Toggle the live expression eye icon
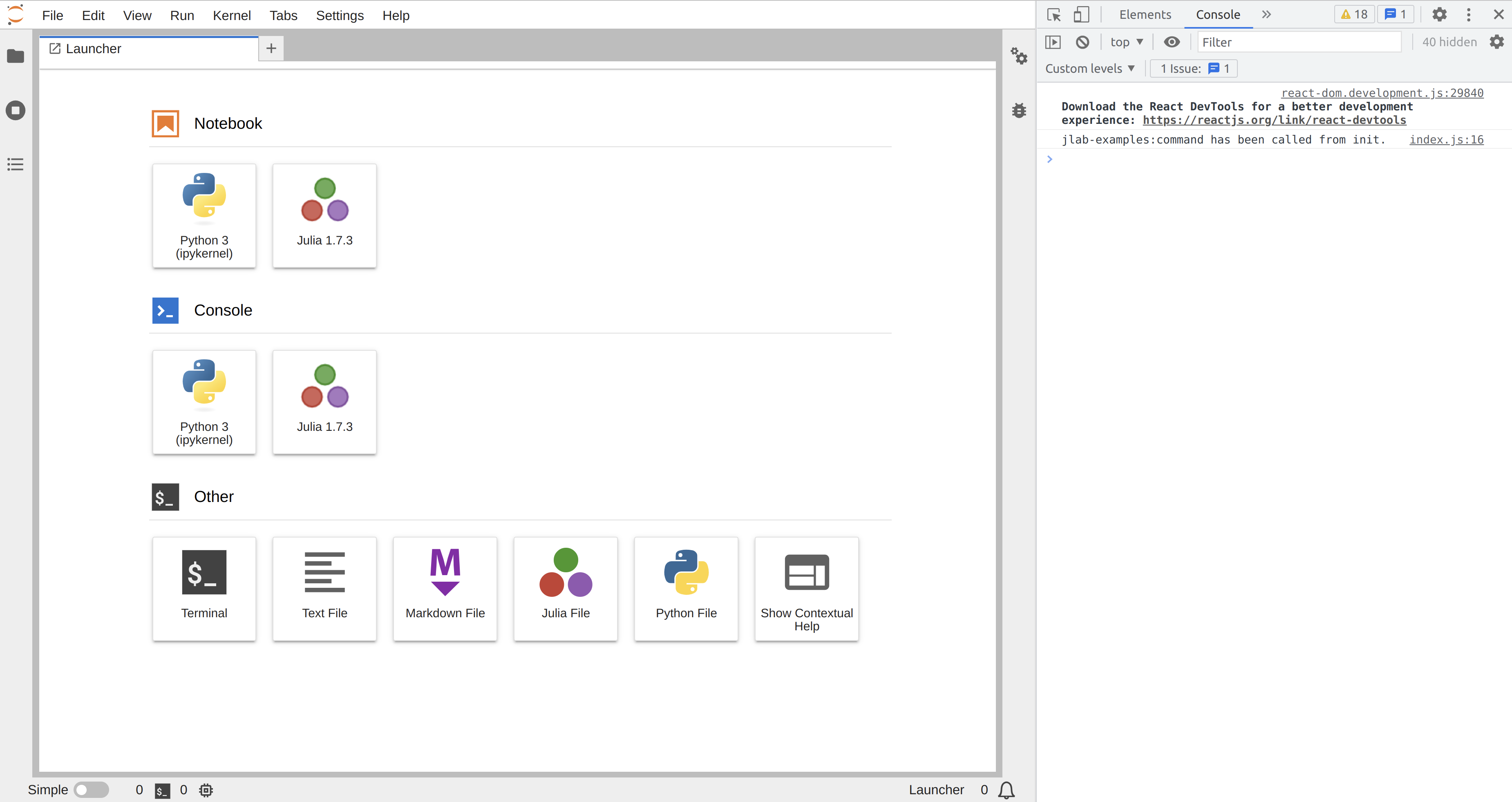 tap(1172, 42)
